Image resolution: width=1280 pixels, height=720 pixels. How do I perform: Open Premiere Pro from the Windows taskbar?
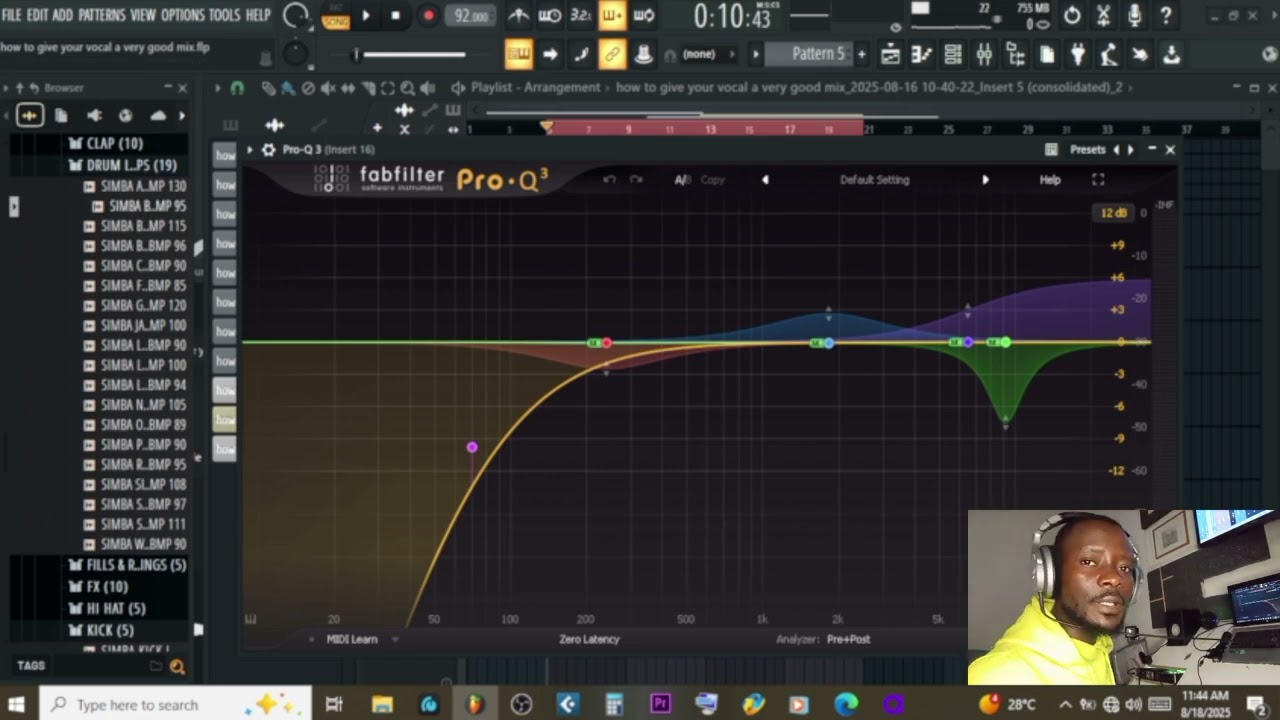click(660, 704)
